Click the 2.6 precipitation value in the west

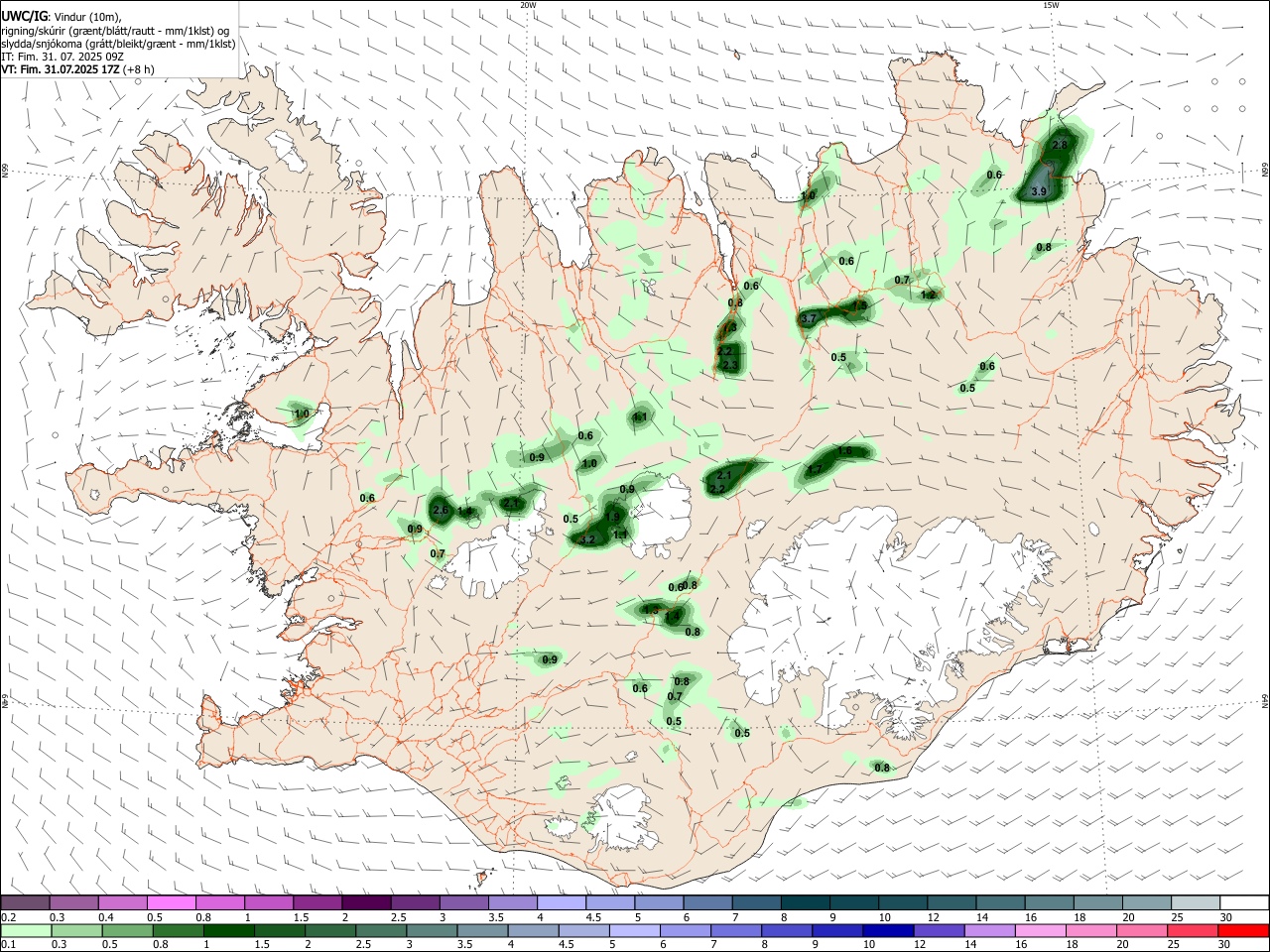[442, 510]
